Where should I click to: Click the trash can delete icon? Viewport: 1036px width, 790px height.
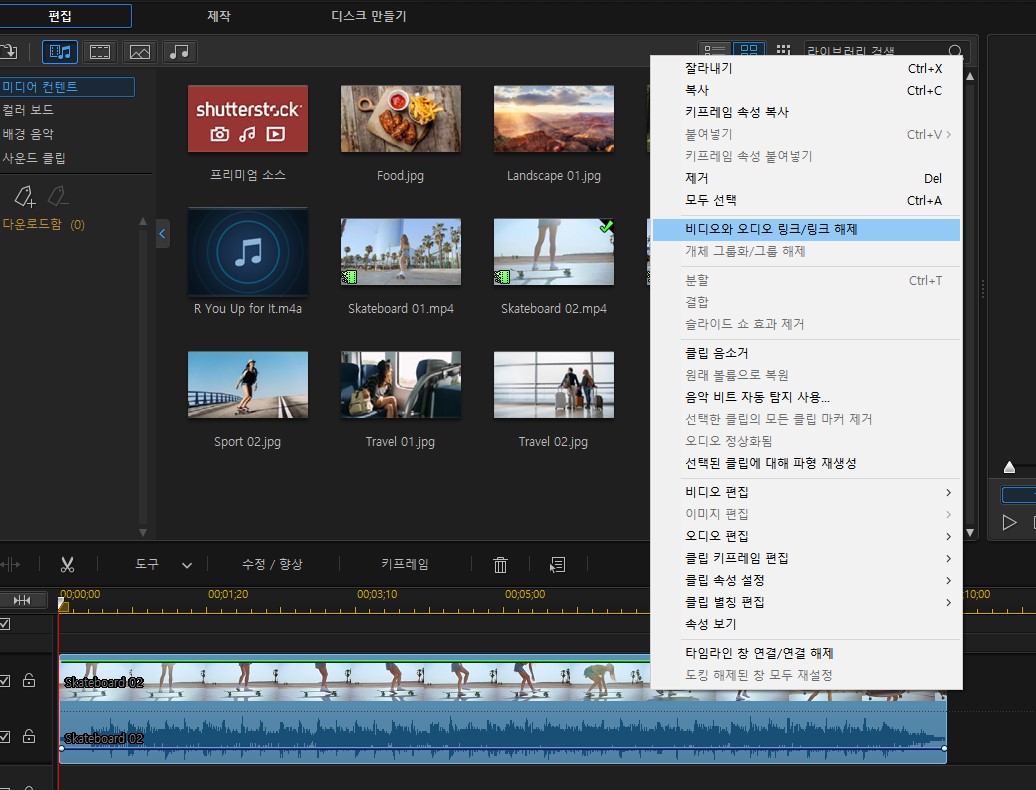[500, 565]
